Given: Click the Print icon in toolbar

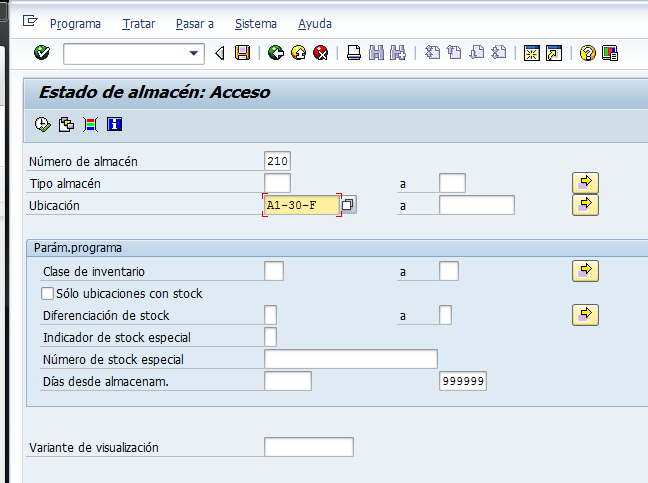Looking at the screenshot, I should [354, 53].
